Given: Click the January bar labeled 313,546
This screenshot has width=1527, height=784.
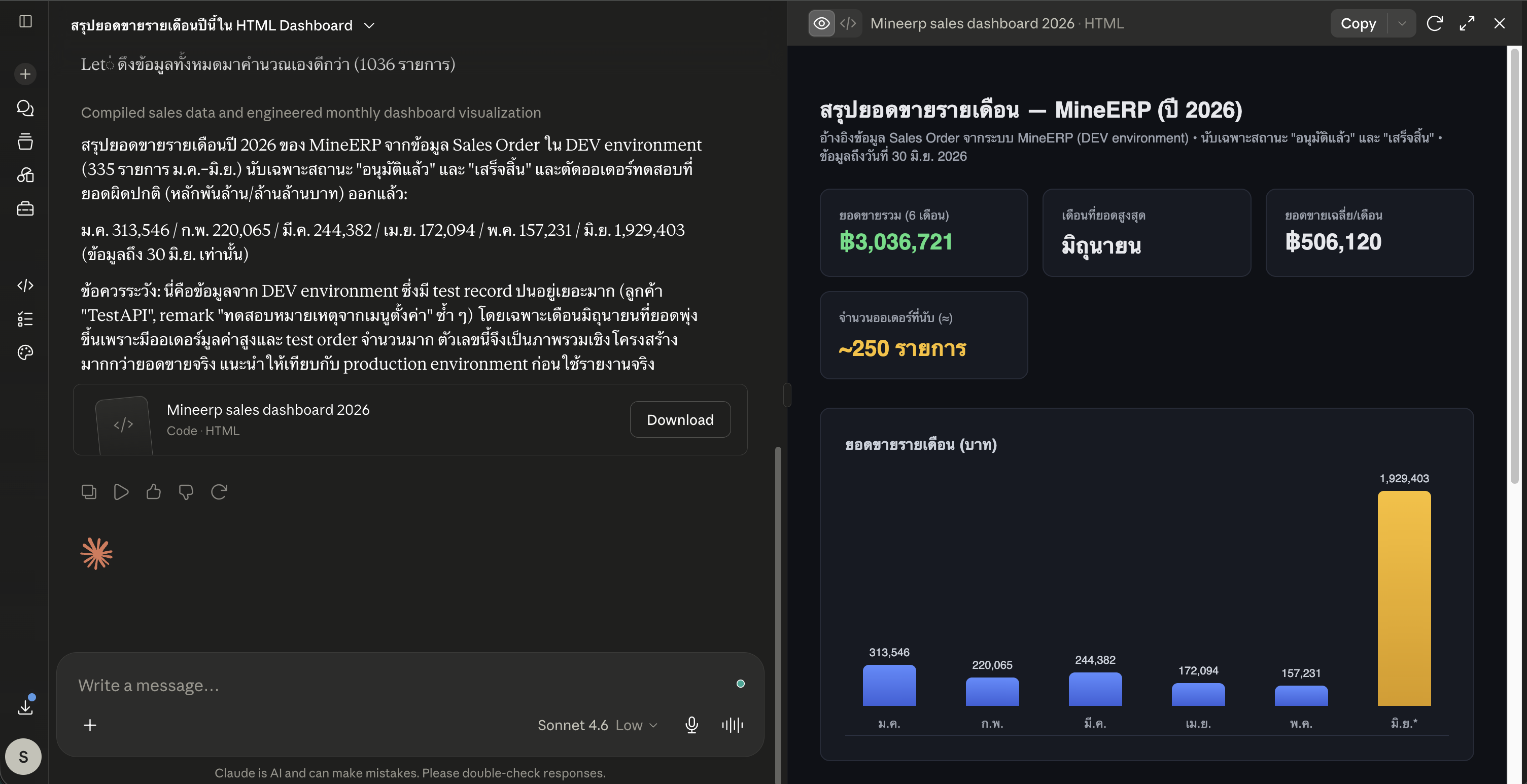Looking at the screenshot, I should 889,686.
